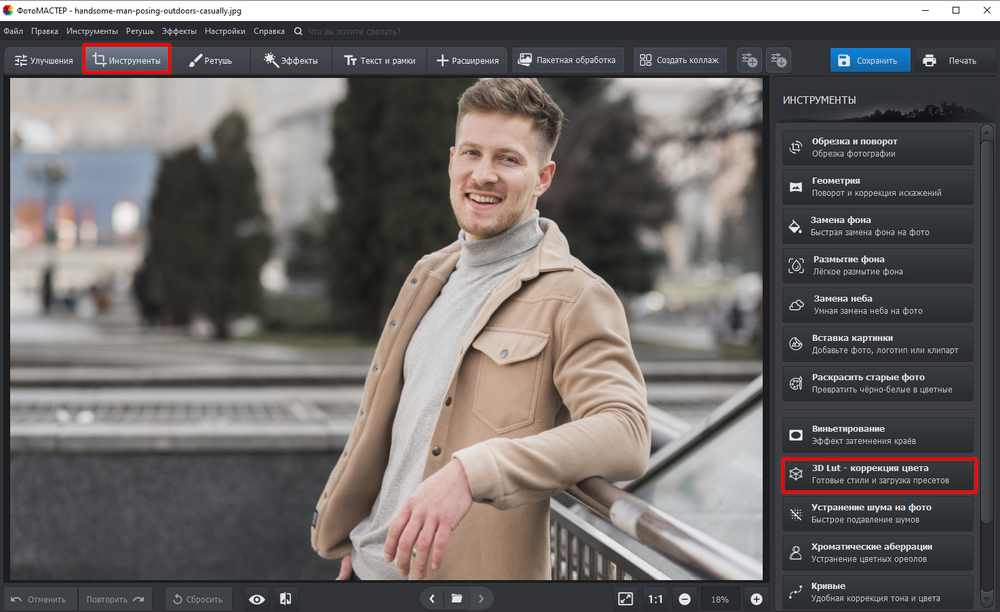Select 3D Lut коррекция цвета
The height and width of the screenshot is (612, 1000).
coord(878,474)
